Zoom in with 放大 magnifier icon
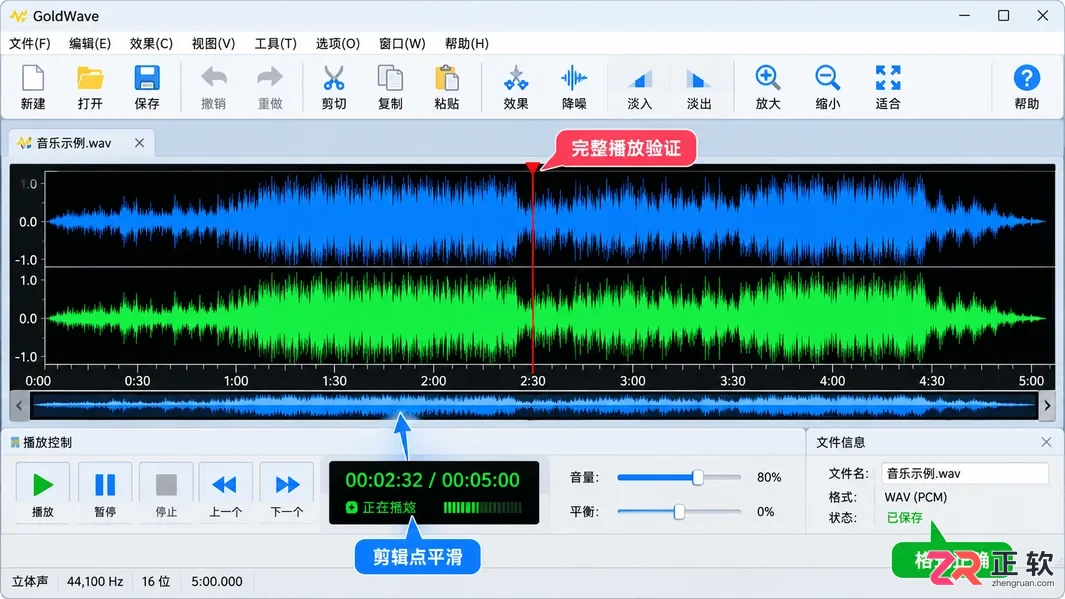1065x599 pixels. coord(768,86)
